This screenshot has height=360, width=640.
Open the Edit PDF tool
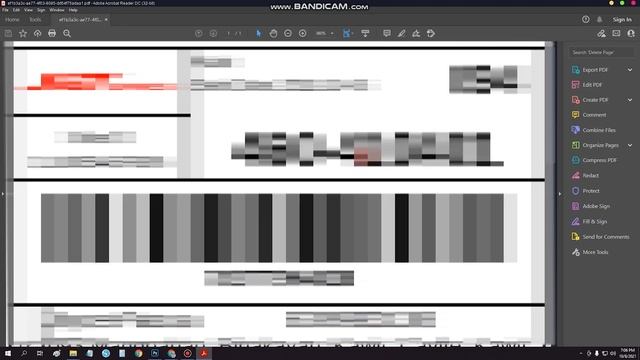592,85
